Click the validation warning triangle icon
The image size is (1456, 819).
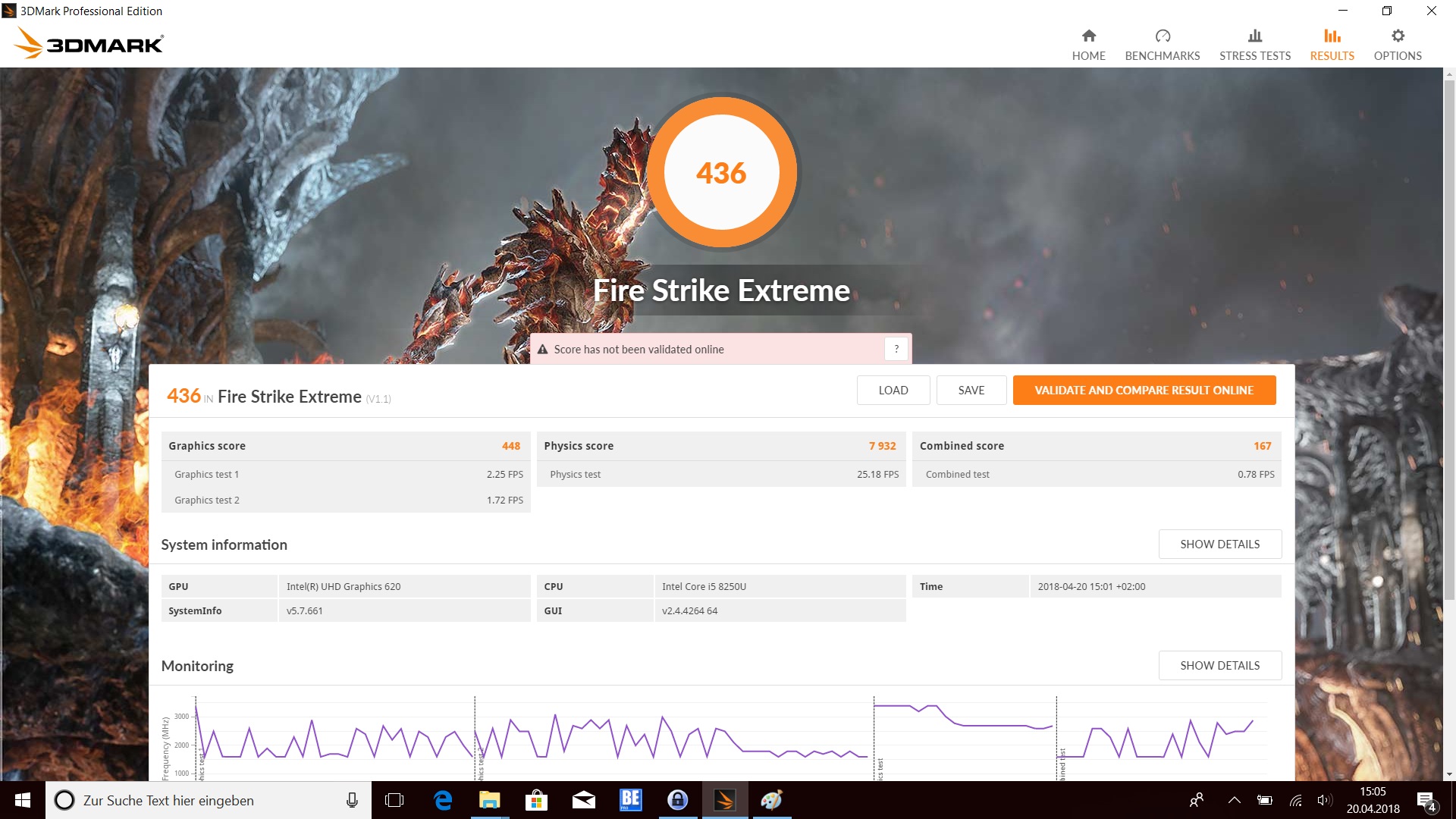pyautogui.click(x=542, y=350)
